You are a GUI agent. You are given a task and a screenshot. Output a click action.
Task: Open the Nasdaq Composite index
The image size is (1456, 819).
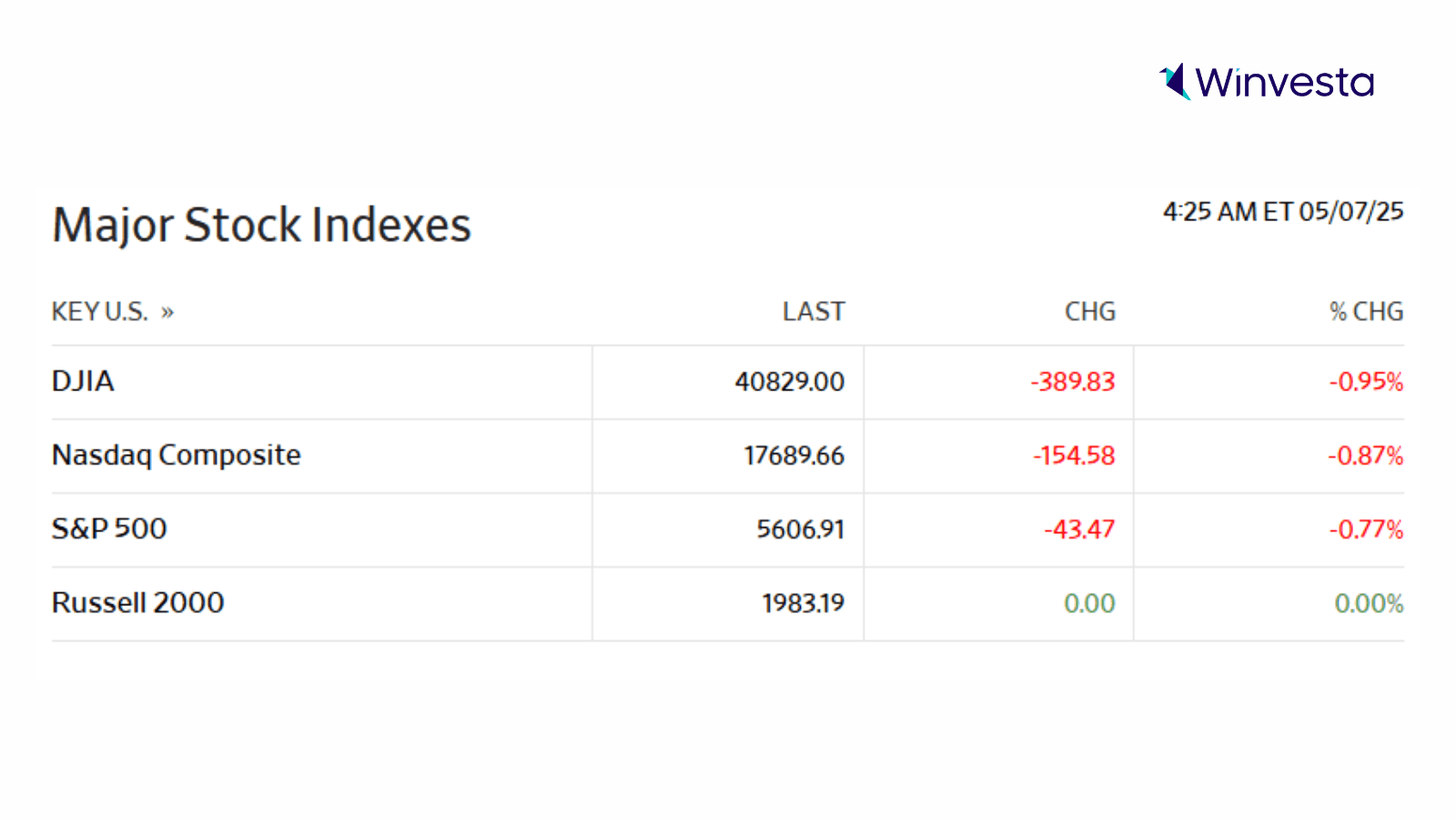(176, 455)
